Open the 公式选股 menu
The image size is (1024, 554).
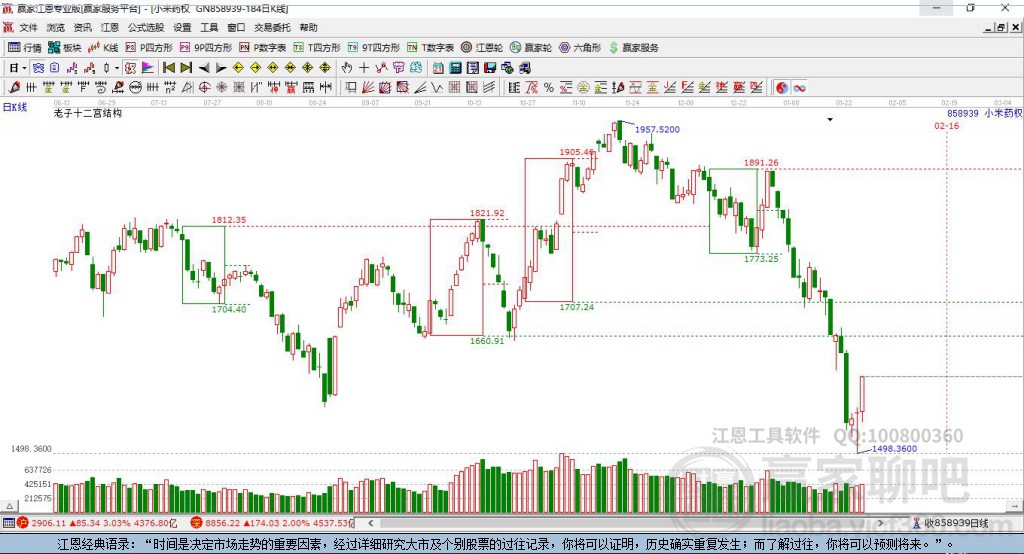(x=146, y=27)
